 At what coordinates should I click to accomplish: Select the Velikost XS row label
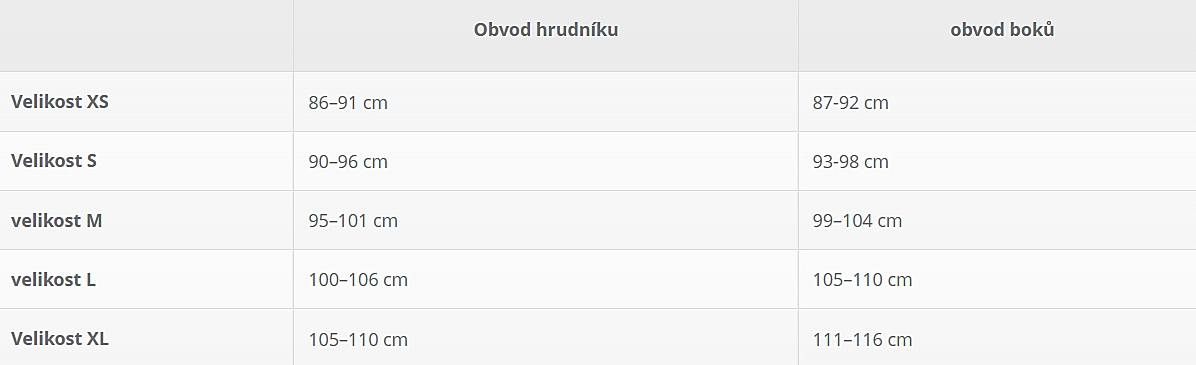[59, 101]
